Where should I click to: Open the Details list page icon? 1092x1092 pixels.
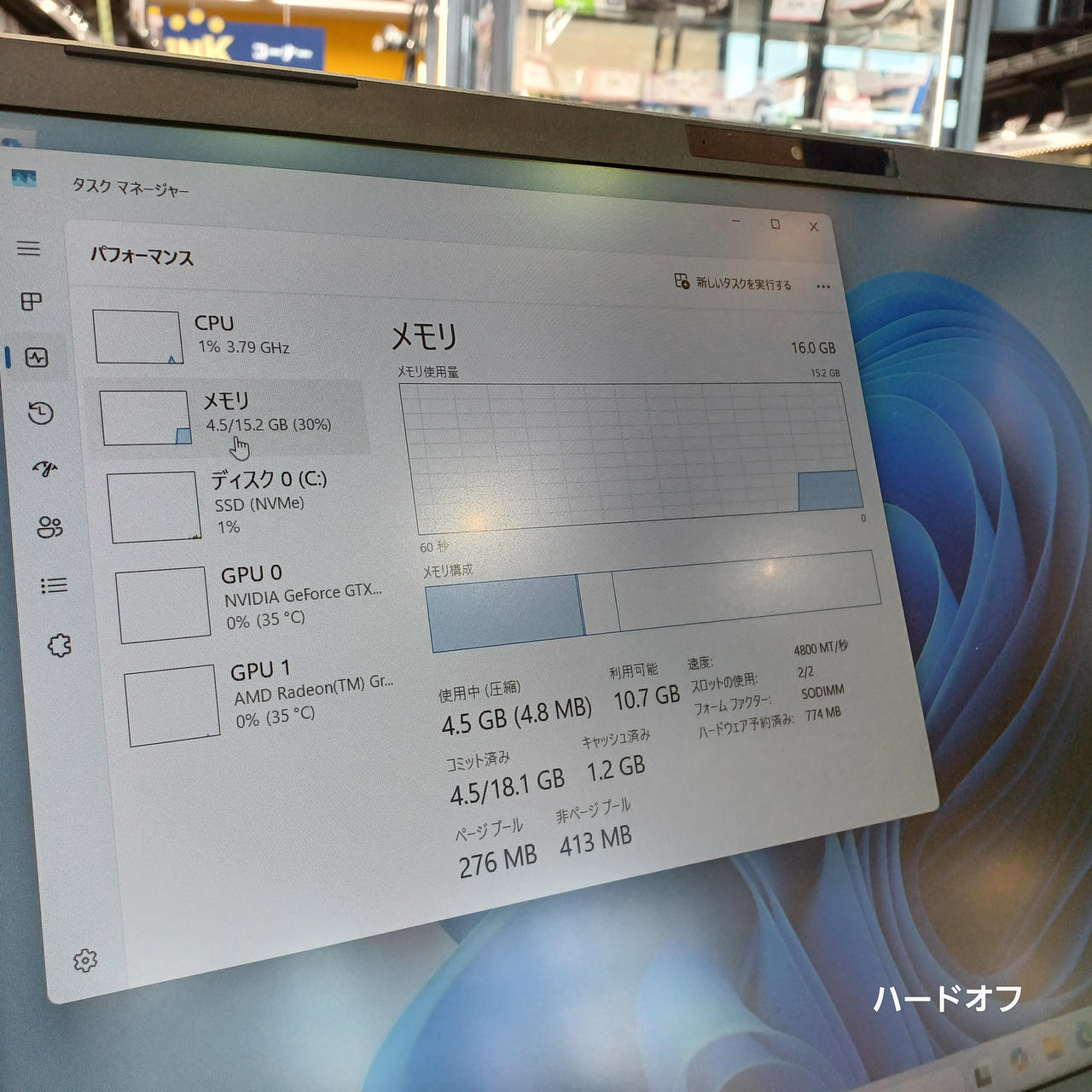54,585
